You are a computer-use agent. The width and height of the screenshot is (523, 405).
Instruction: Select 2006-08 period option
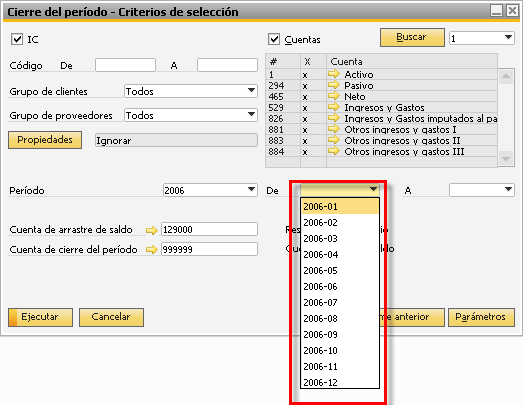340,319
